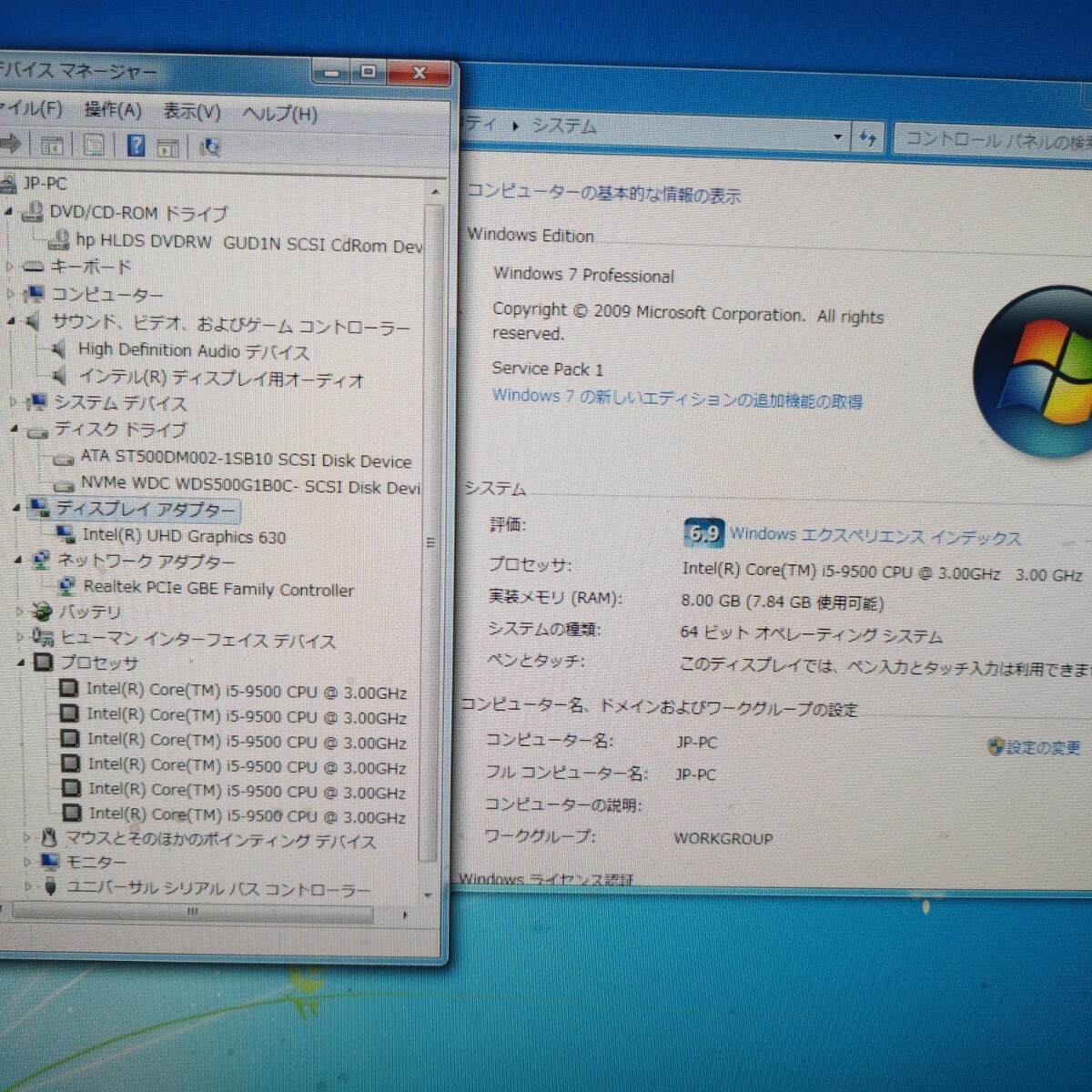Collapse the プロセッサ node
1092x1092 pixels.
tap(21, 663)
